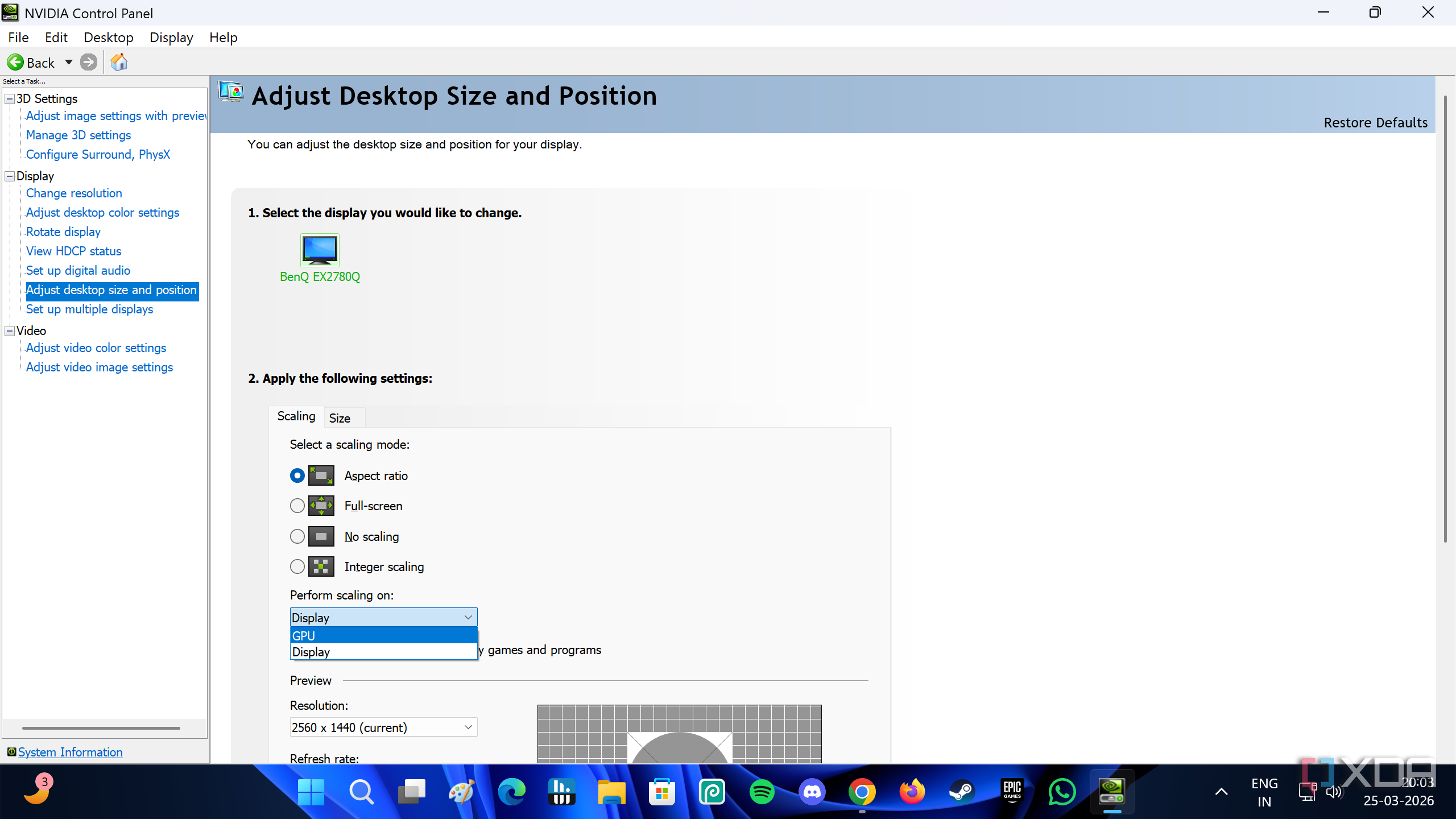Open File Explorer from the taskbar
The height and width of the screenshot is (819, 1456).
pos(611,792)
